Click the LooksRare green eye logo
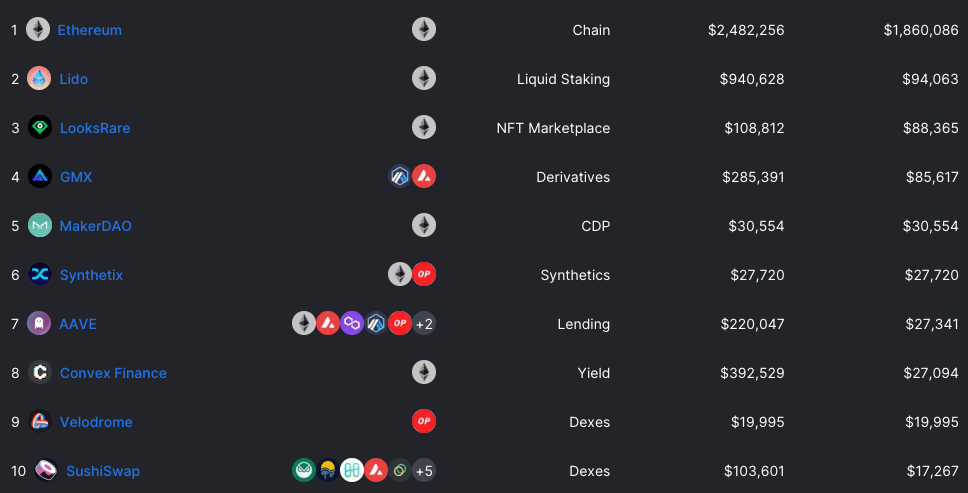The image size is (968, 493). click(40, 128)
